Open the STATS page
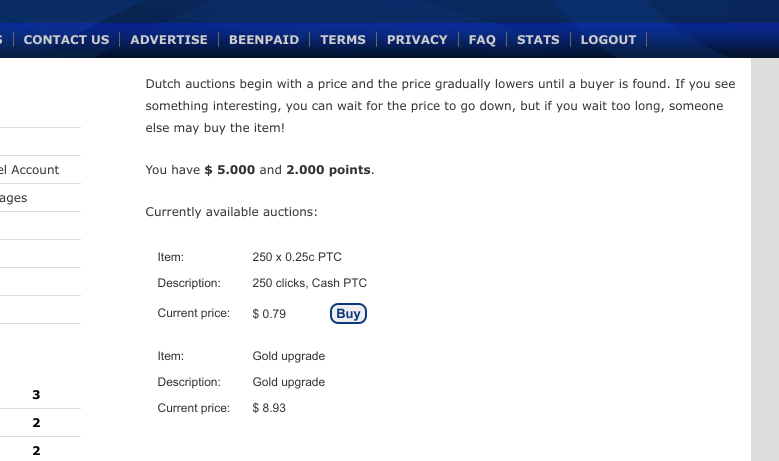 538,40
